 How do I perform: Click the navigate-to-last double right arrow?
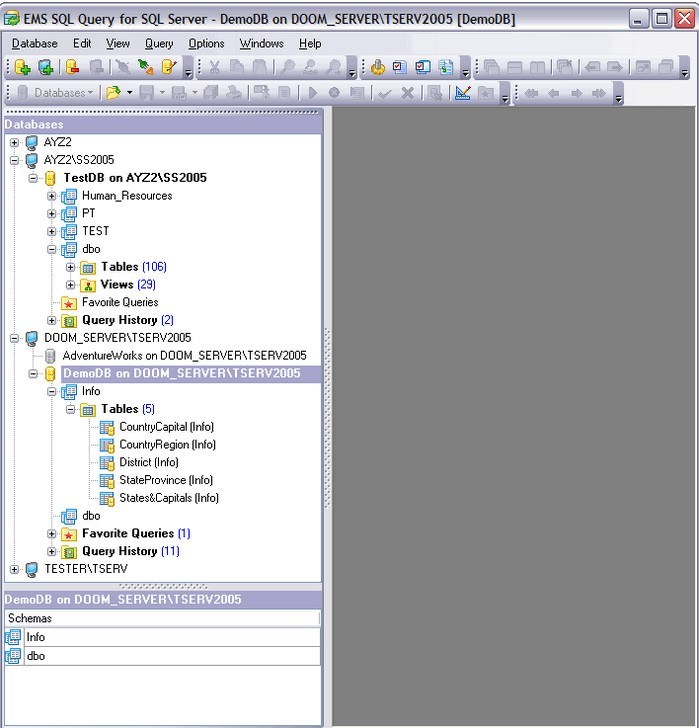(599, 94)
